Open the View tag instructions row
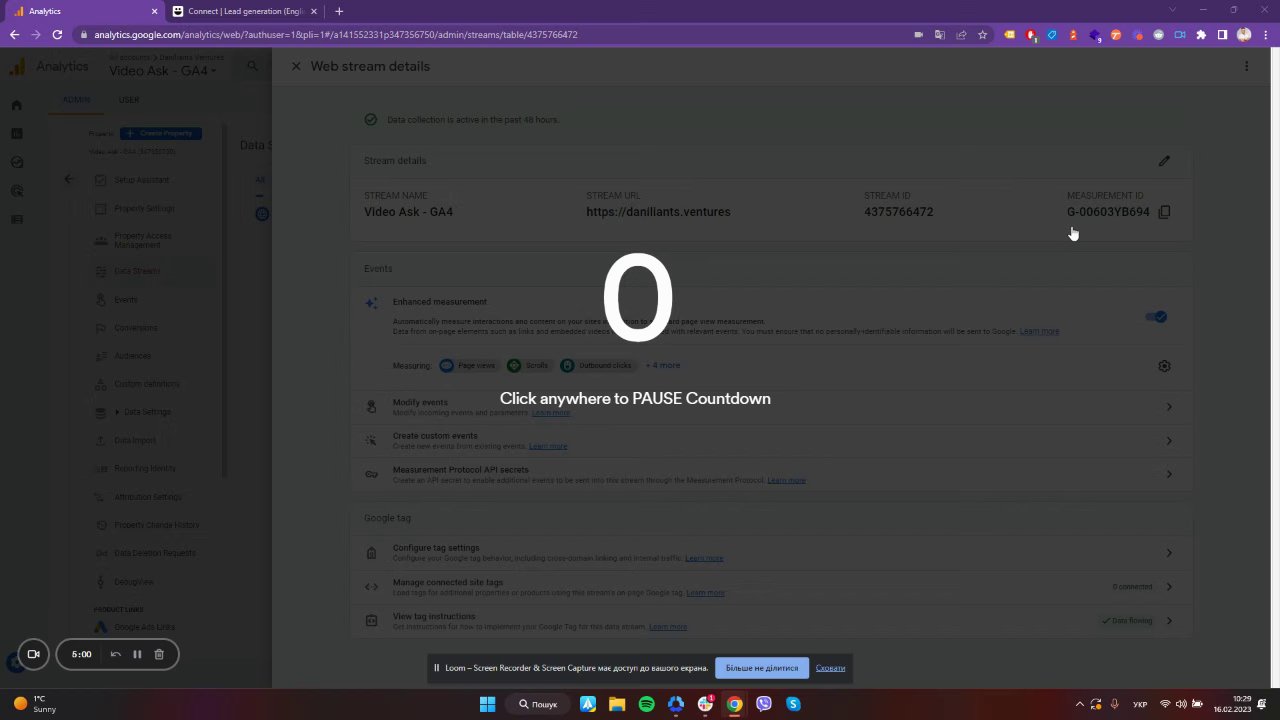The width and height of the screenshot is (1280, 720). tap(770, 621)
